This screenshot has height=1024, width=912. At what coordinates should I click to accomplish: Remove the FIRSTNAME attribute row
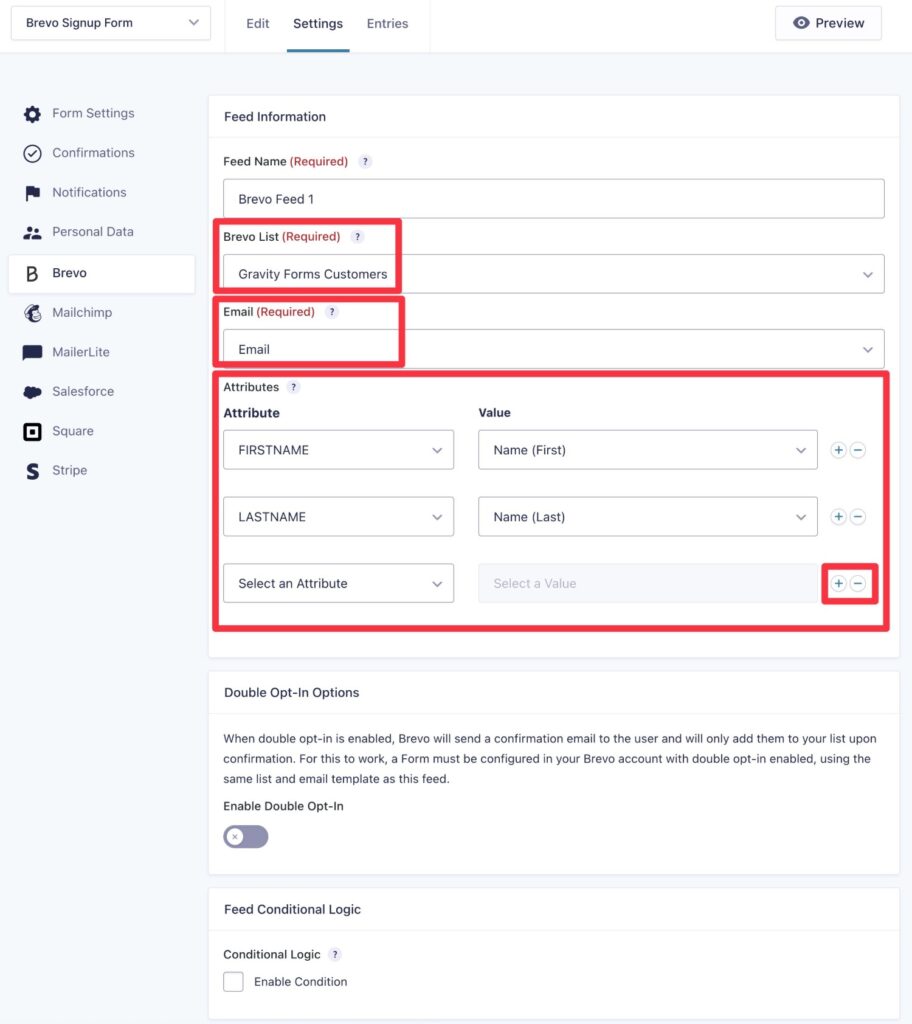coord(858,450)
